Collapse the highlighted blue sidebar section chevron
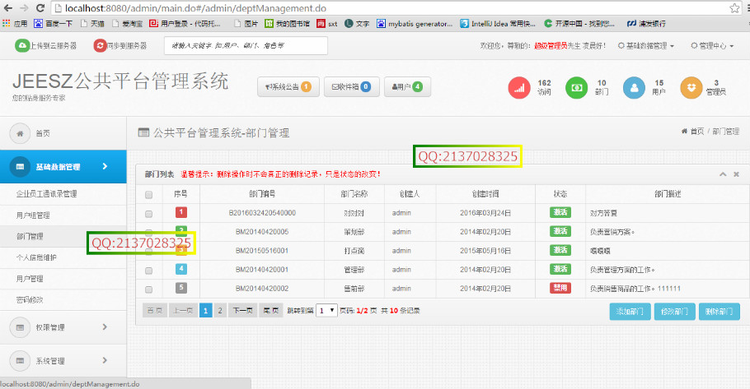The height and width of the screenshot is (389, 750). tap(105, 167)
